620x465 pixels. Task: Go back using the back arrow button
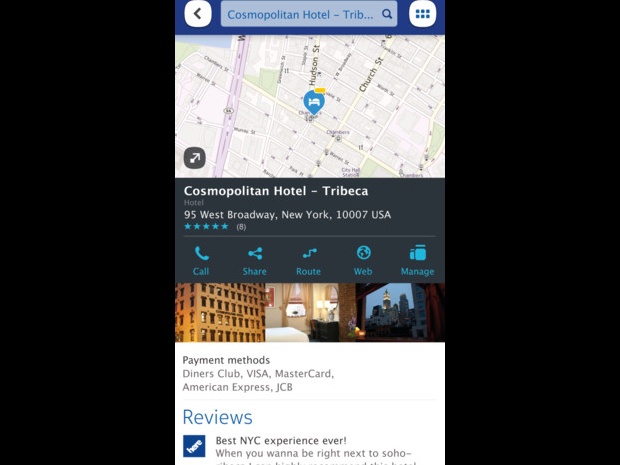(198, 14)
